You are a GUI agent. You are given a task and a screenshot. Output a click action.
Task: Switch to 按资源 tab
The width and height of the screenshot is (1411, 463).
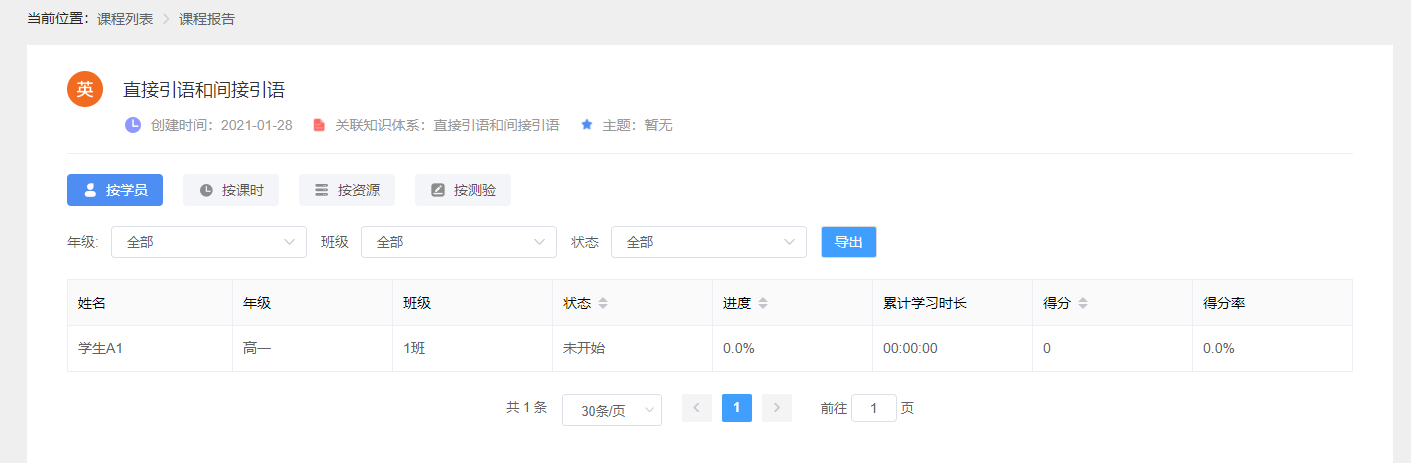[x=347, y=190]
